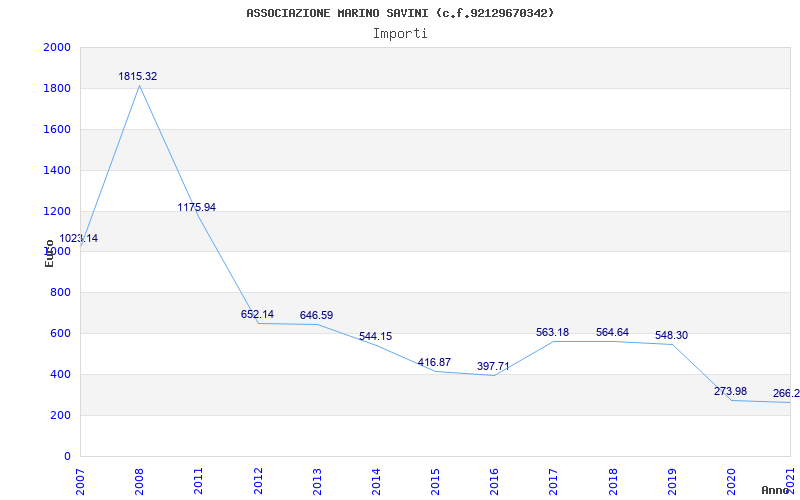Select the x-axis year 2011
This screenshot has height=500, width=800.
[198, 481]
